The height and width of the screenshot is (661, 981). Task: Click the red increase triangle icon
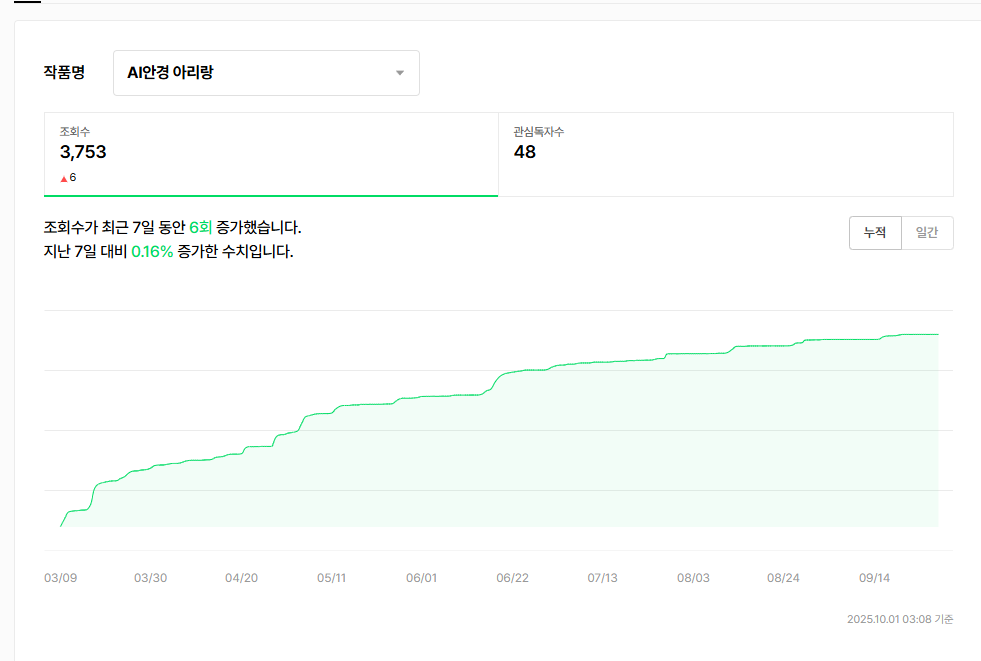click(64, 178)
